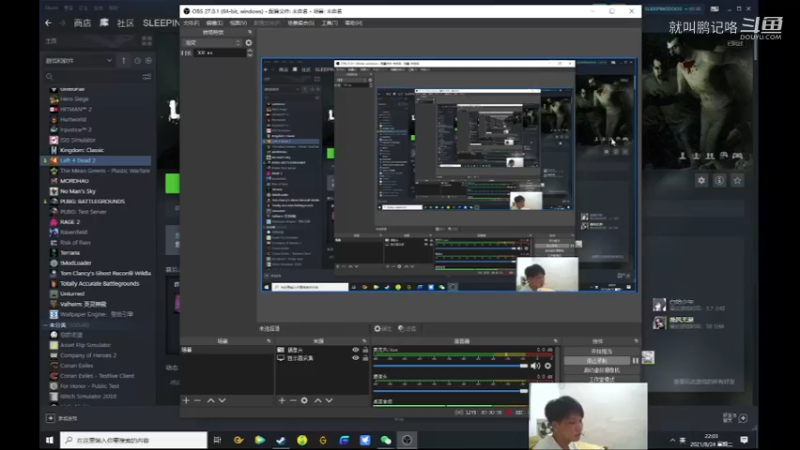Toggle Steam library ready-to-play filter icon
The width and height of the screenshot is (800, 450).
click(x=148, y=61)
